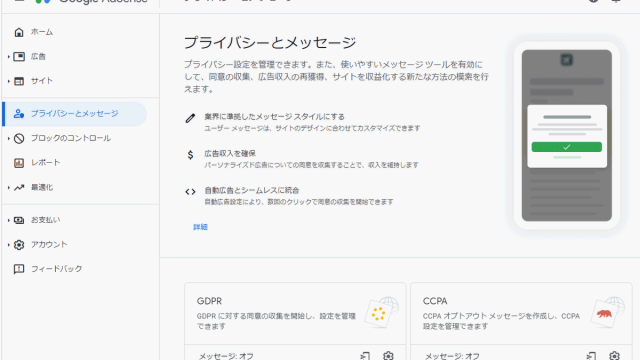This screenshot has height=360, width=640.
Task: Expand the 広告 menu arrow
Action: pyautogui.click(x=9, y=57)
